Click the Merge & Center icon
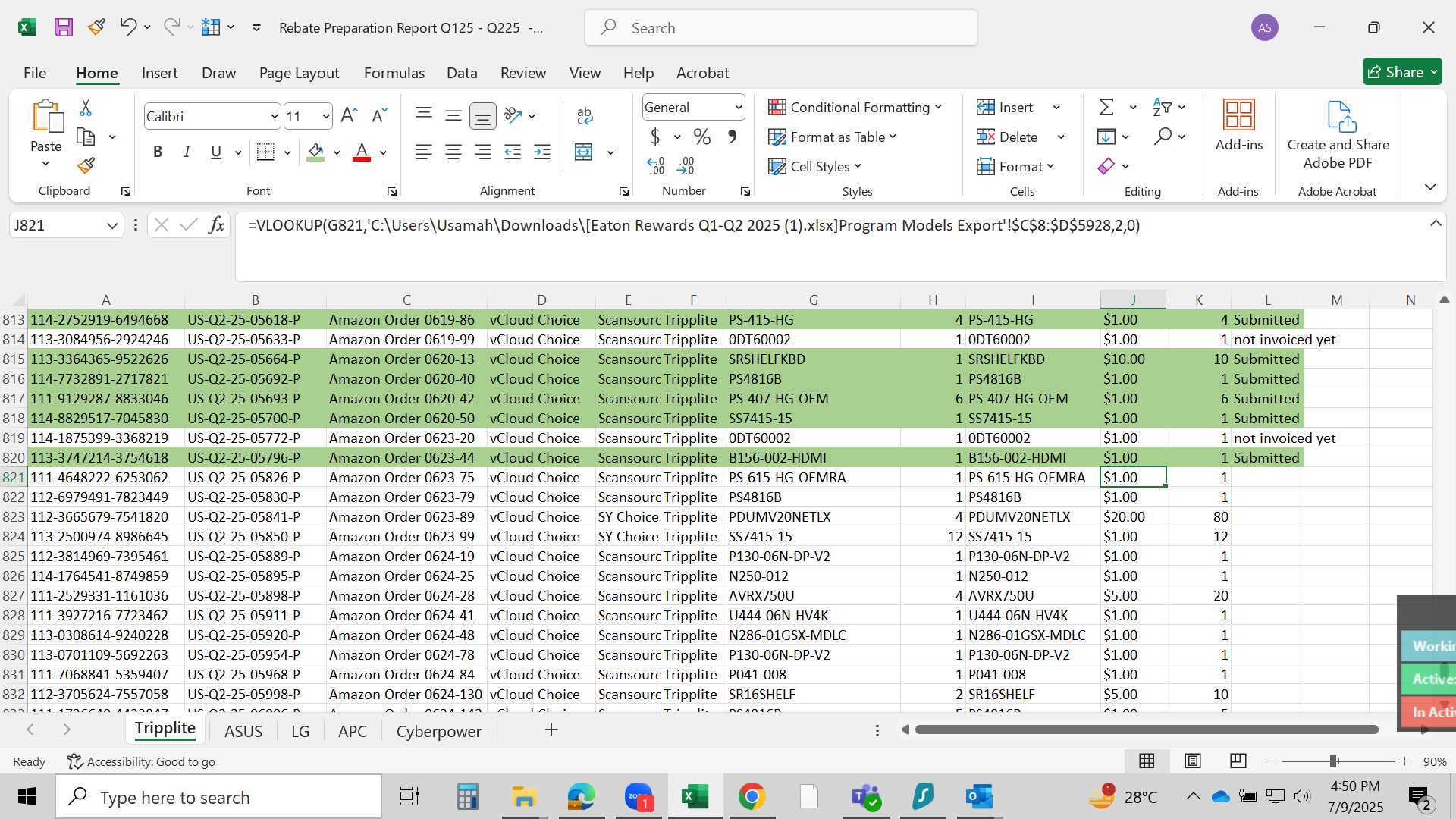The image size is (1456, 819). coord(584,152)
